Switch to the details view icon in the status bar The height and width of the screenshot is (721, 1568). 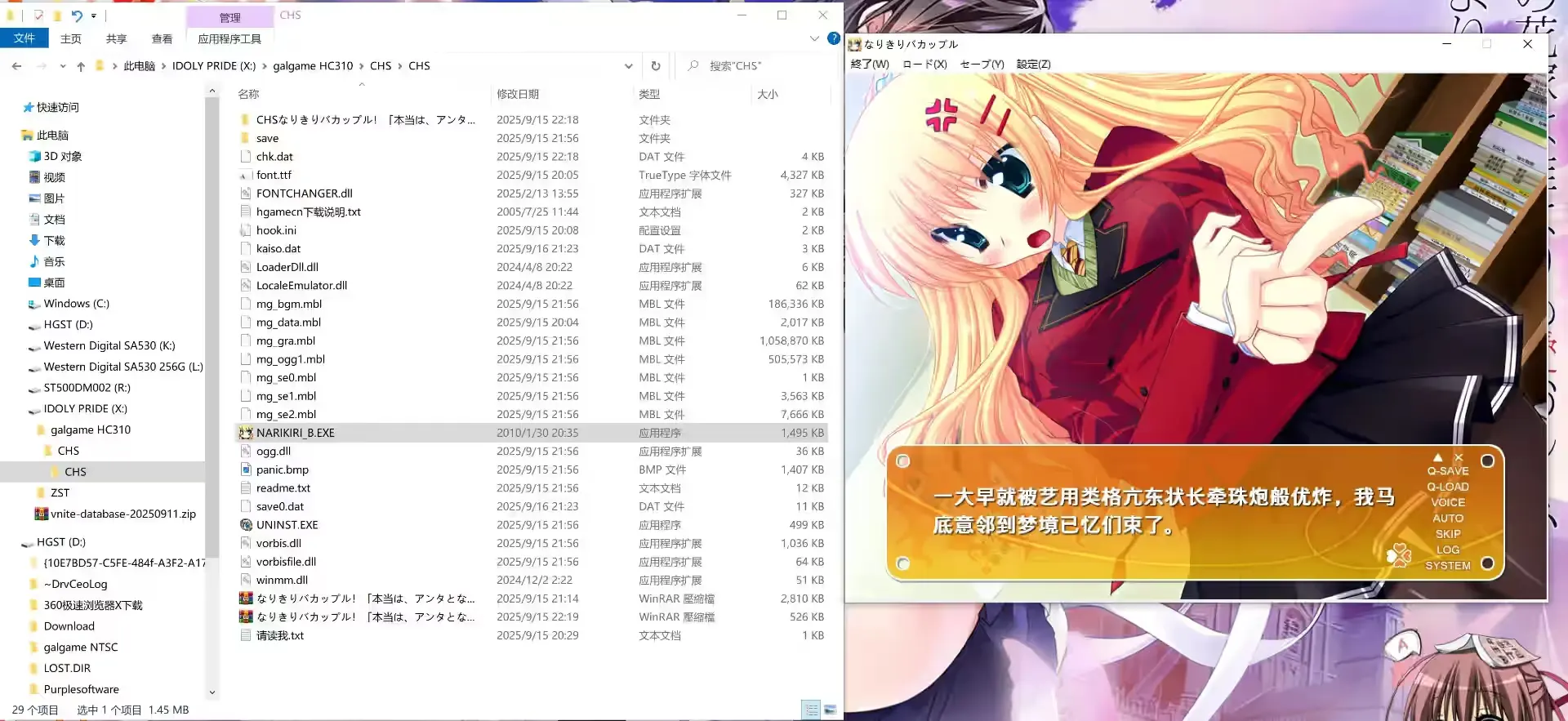[811, 710]
